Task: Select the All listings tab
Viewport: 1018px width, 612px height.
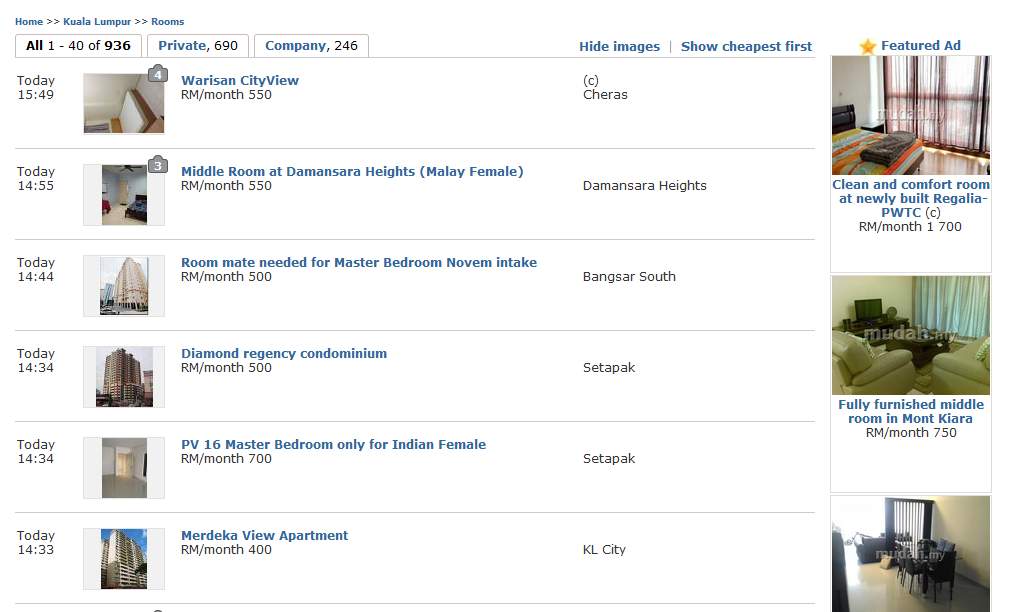Action: [x=78, y=46]
